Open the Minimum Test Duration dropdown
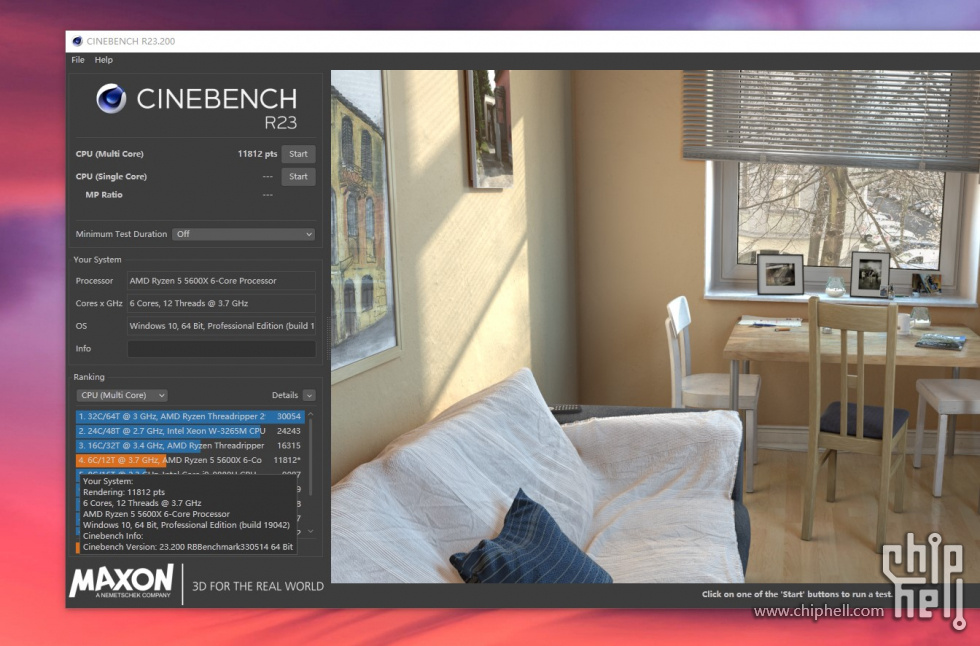Screen dimensions: 980x646 coord(243,234)
